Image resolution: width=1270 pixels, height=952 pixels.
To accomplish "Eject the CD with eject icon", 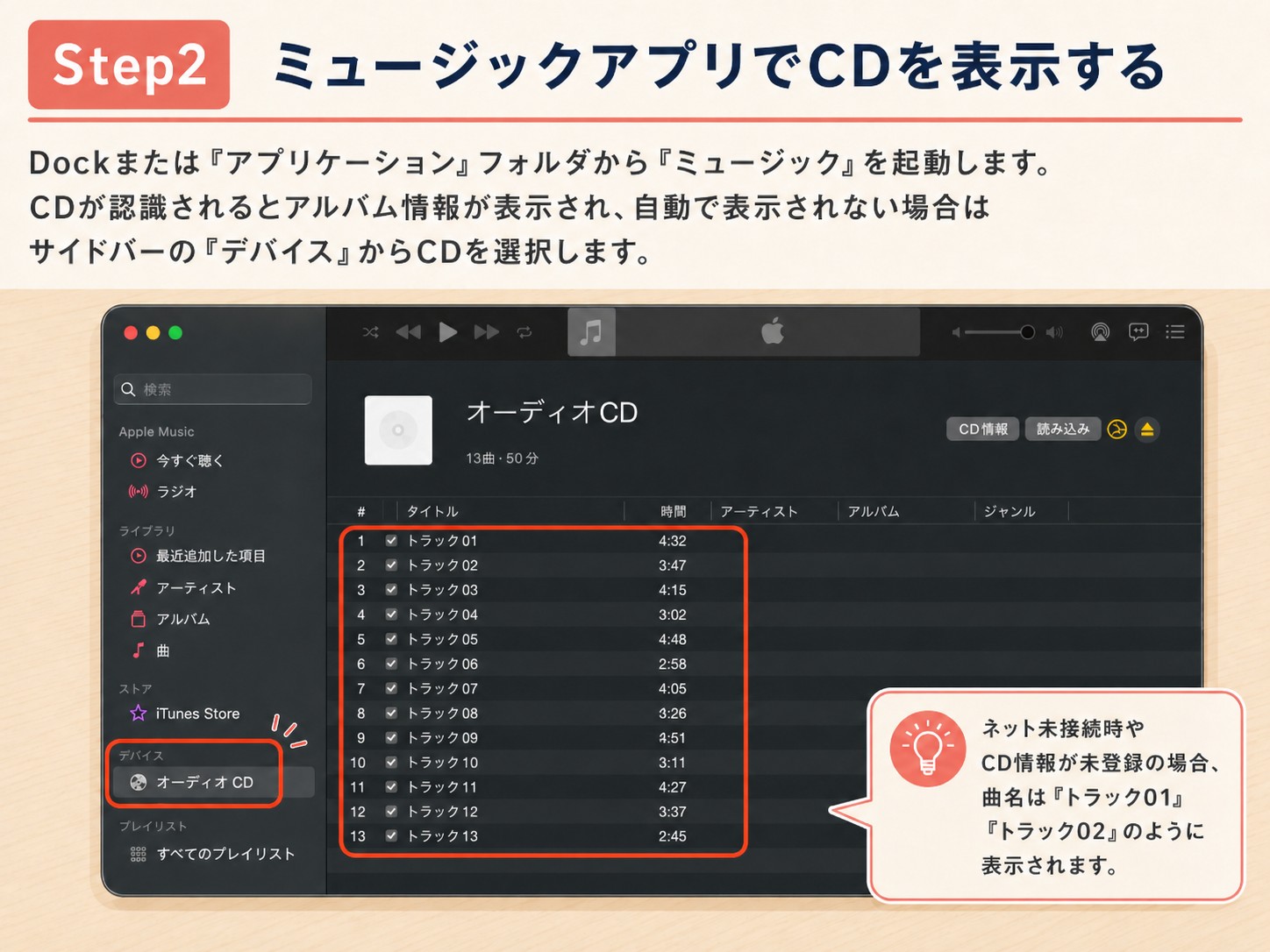I will [x=1147, y=430].
